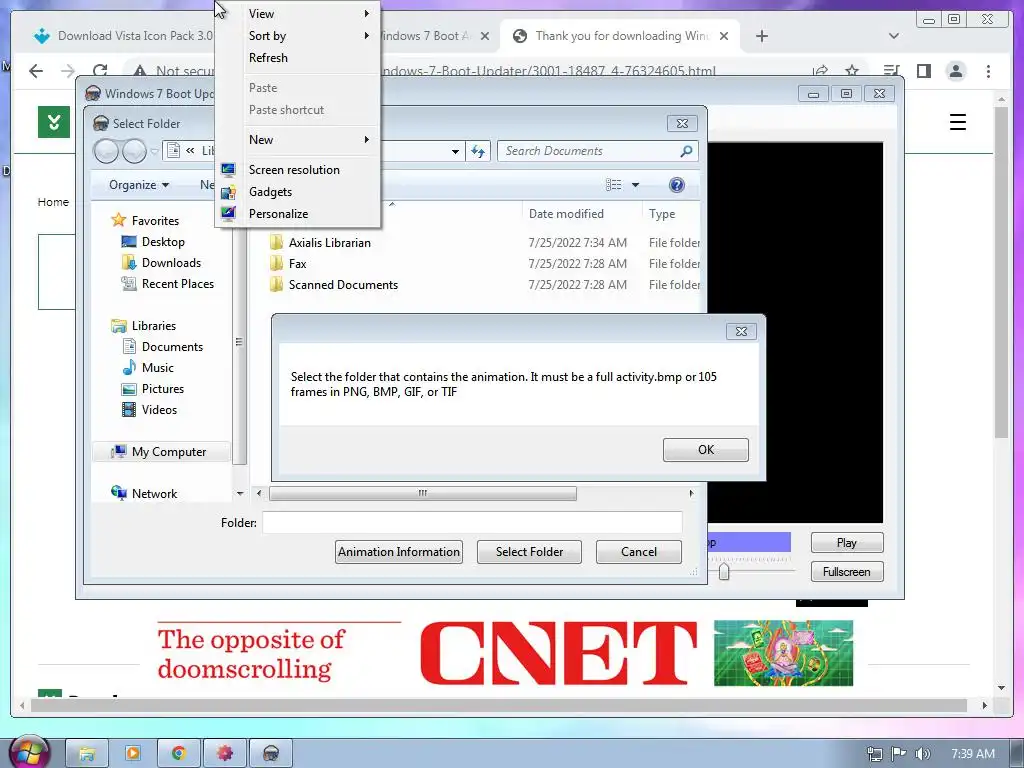The image size is (1024, 768).
Task: Open the Boot Updater taskbar icon
Action: [x=270, y=754]
